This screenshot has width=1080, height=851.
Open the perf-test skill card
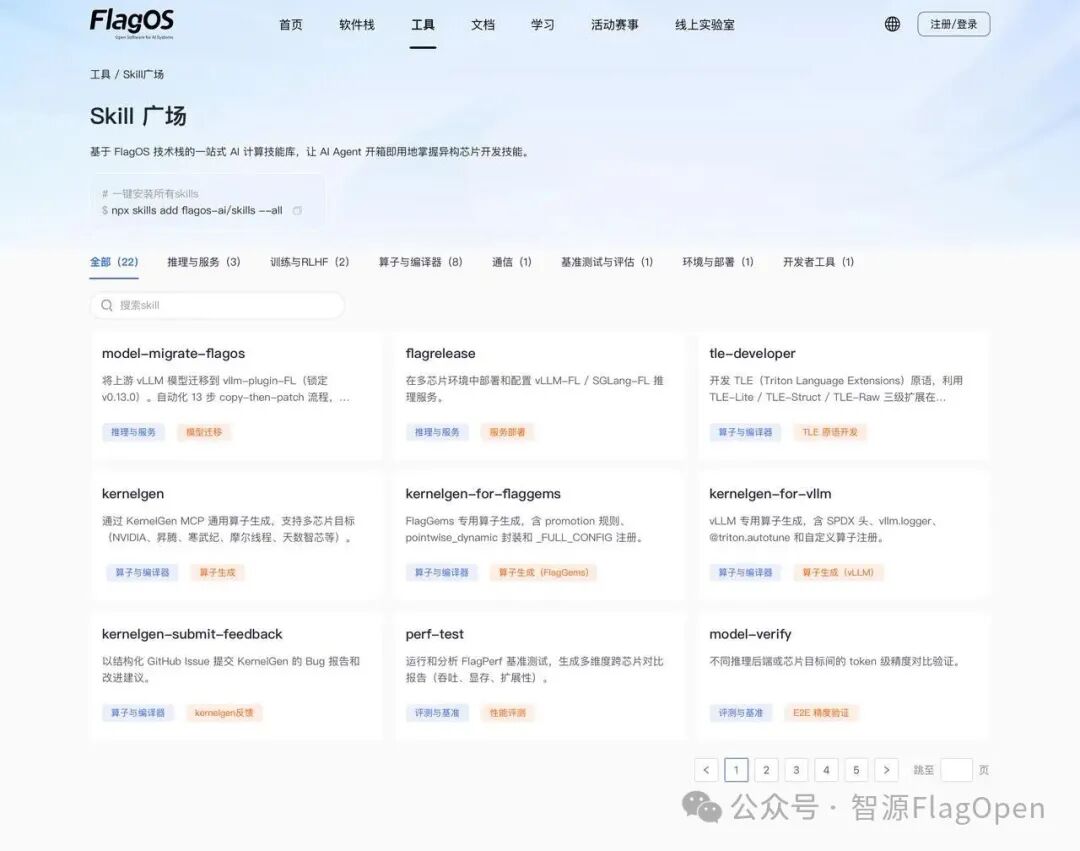point(540,677)
